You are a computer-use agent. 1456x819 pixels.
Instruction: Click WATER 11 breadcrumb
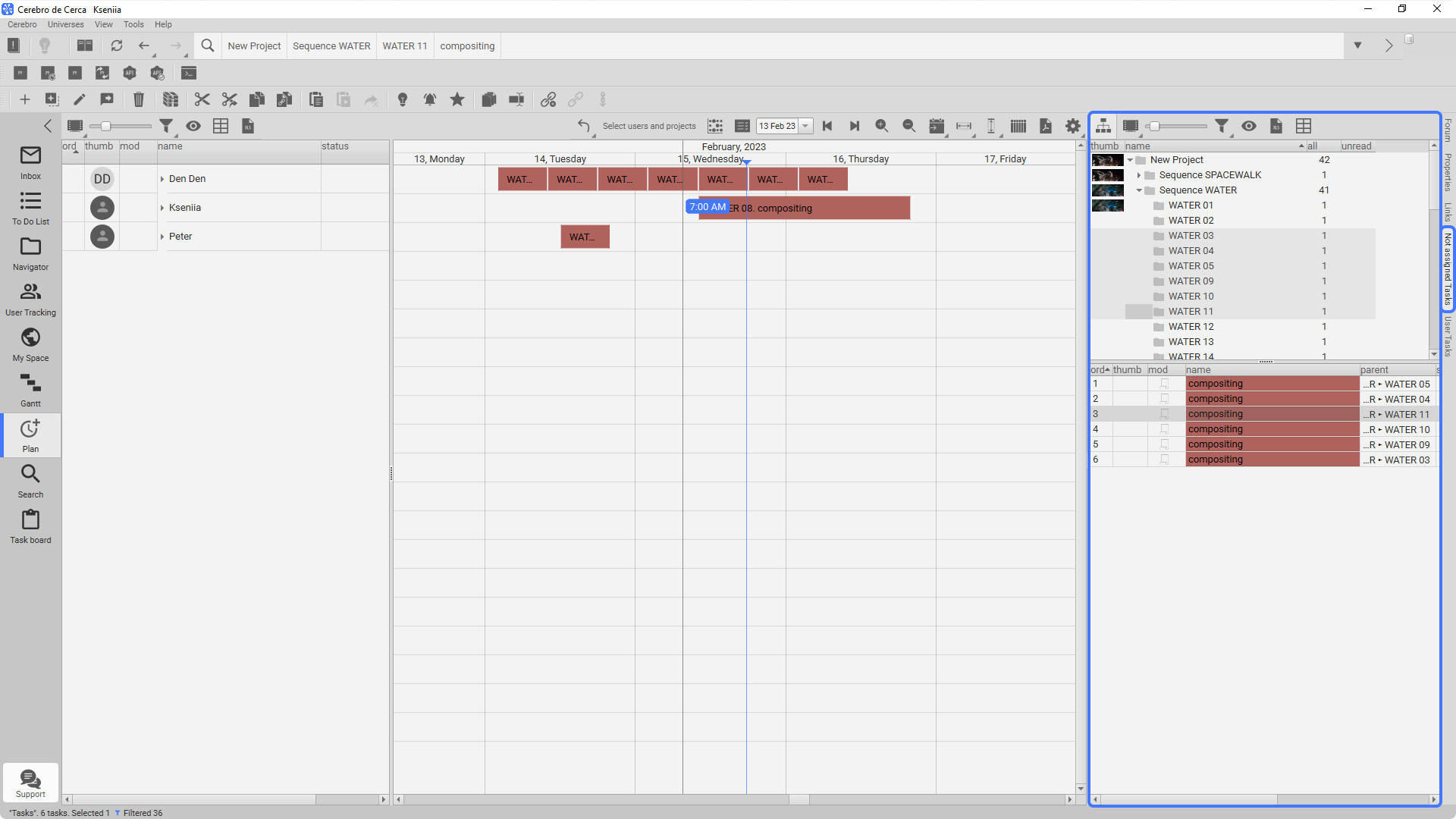(x=405, y=45)
